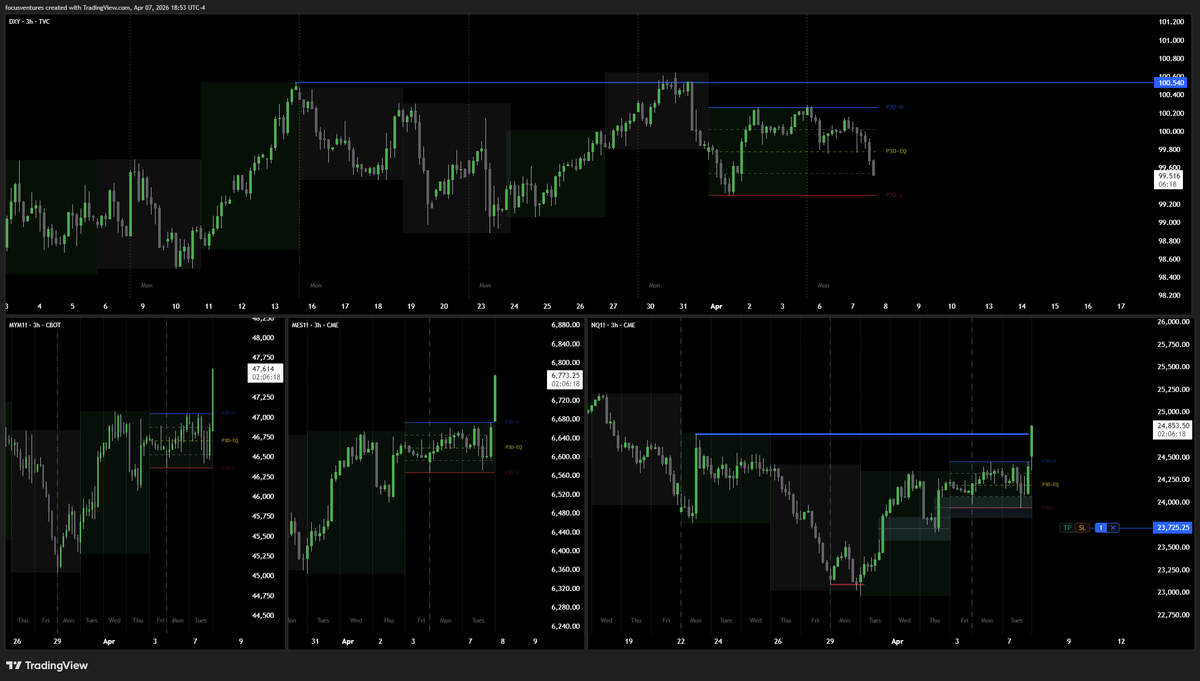Select the NQ1! 3h CME chart title

614,325
